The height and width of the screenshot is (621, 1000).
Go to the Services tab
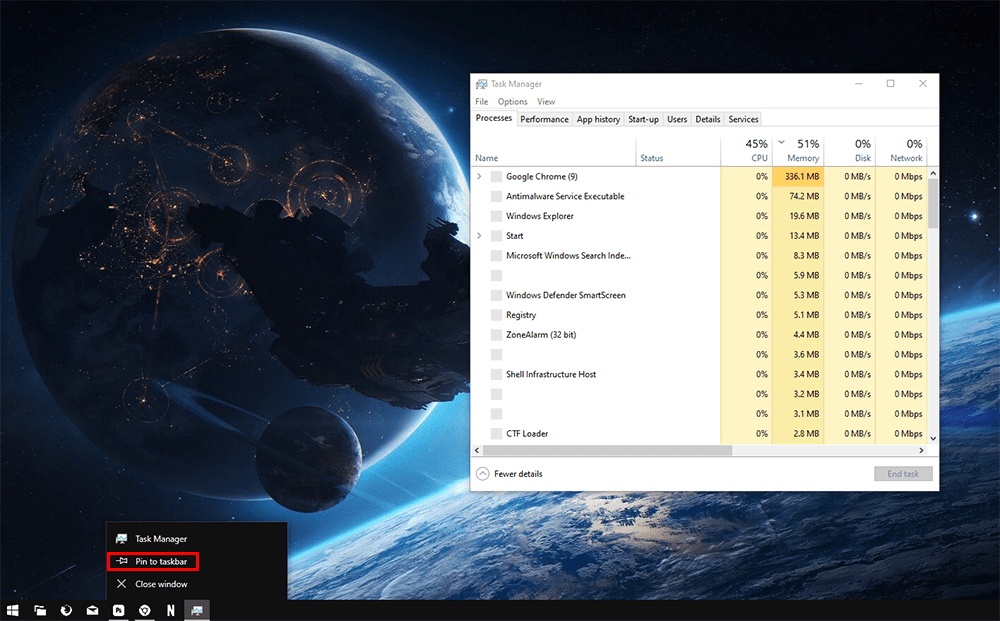[x=744, y=119]
